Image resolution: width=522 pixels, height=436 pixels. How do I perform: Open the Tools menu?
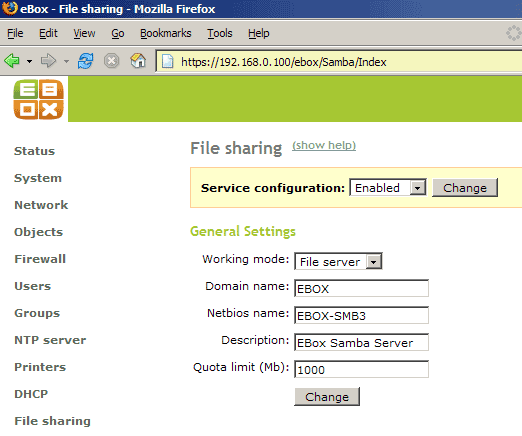(x=220, y=33)
